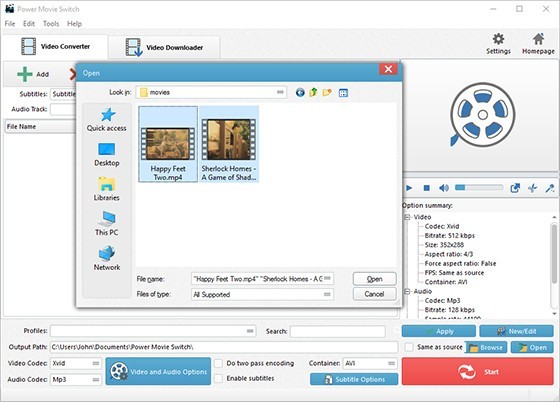
Task: Click Open button in dialog
Action: [375, 279]
